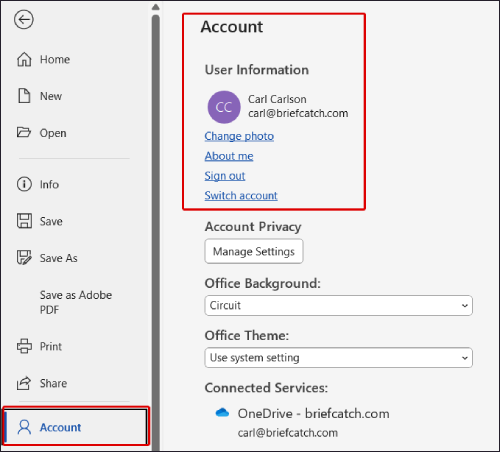Click the Change photo link
Image resolution: width=500 pixels, height=452 pixels.
coord(239,136)
